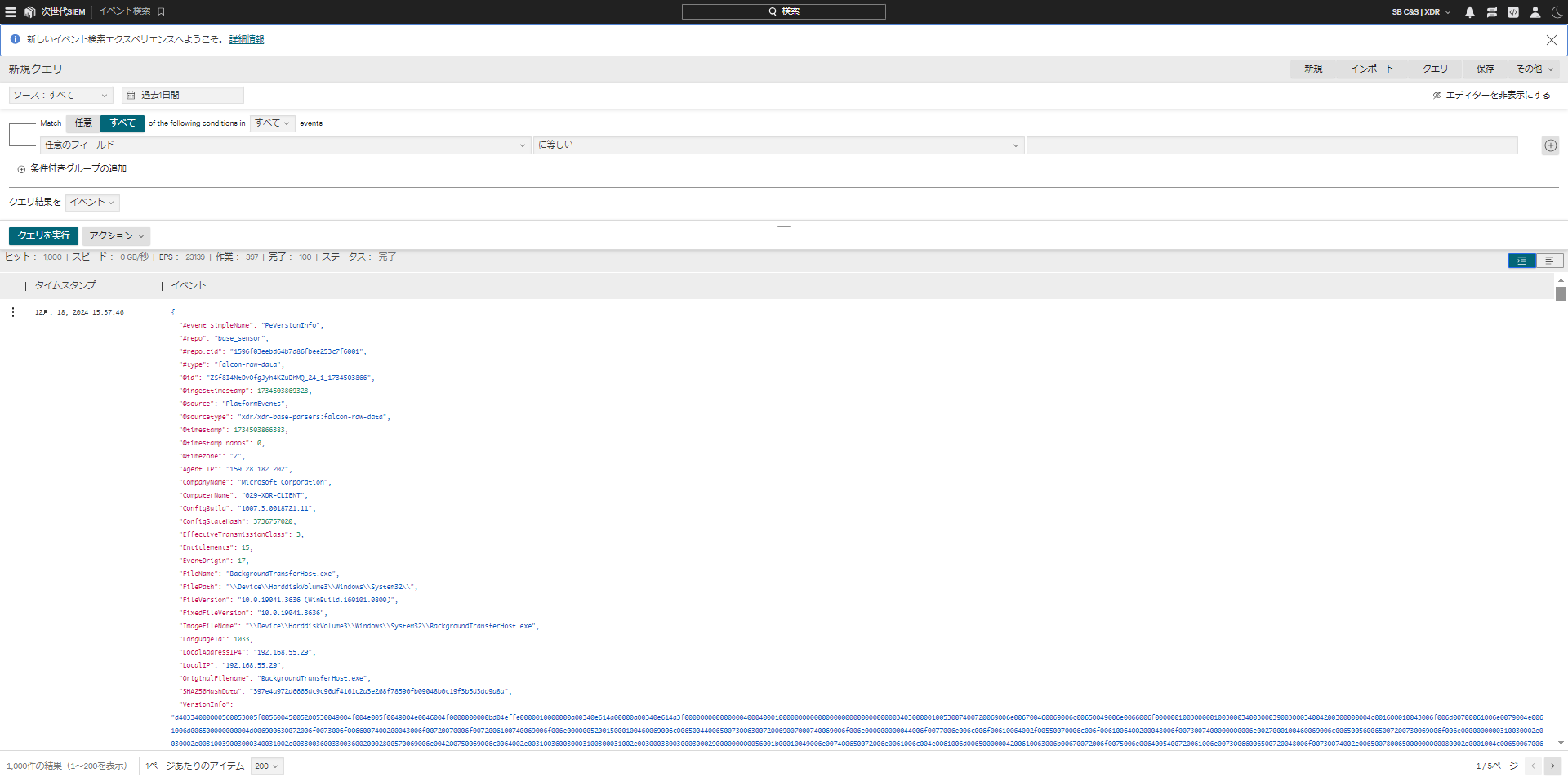The image size is (1568, 782).
Task: Open the ソース：すべて dropdown
Action: (60, 96)
